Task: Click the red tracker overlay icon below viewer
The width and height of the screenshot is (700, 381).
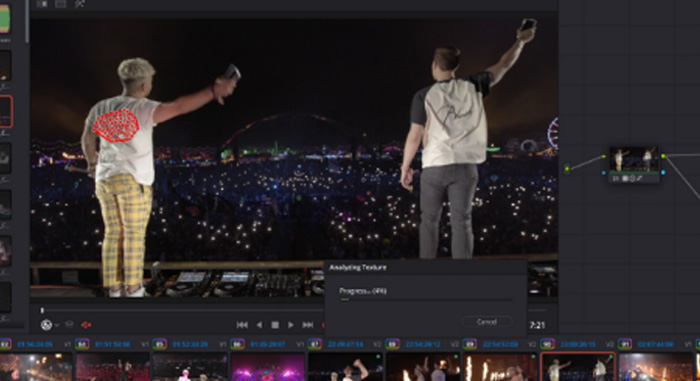Action: point(86,325)
